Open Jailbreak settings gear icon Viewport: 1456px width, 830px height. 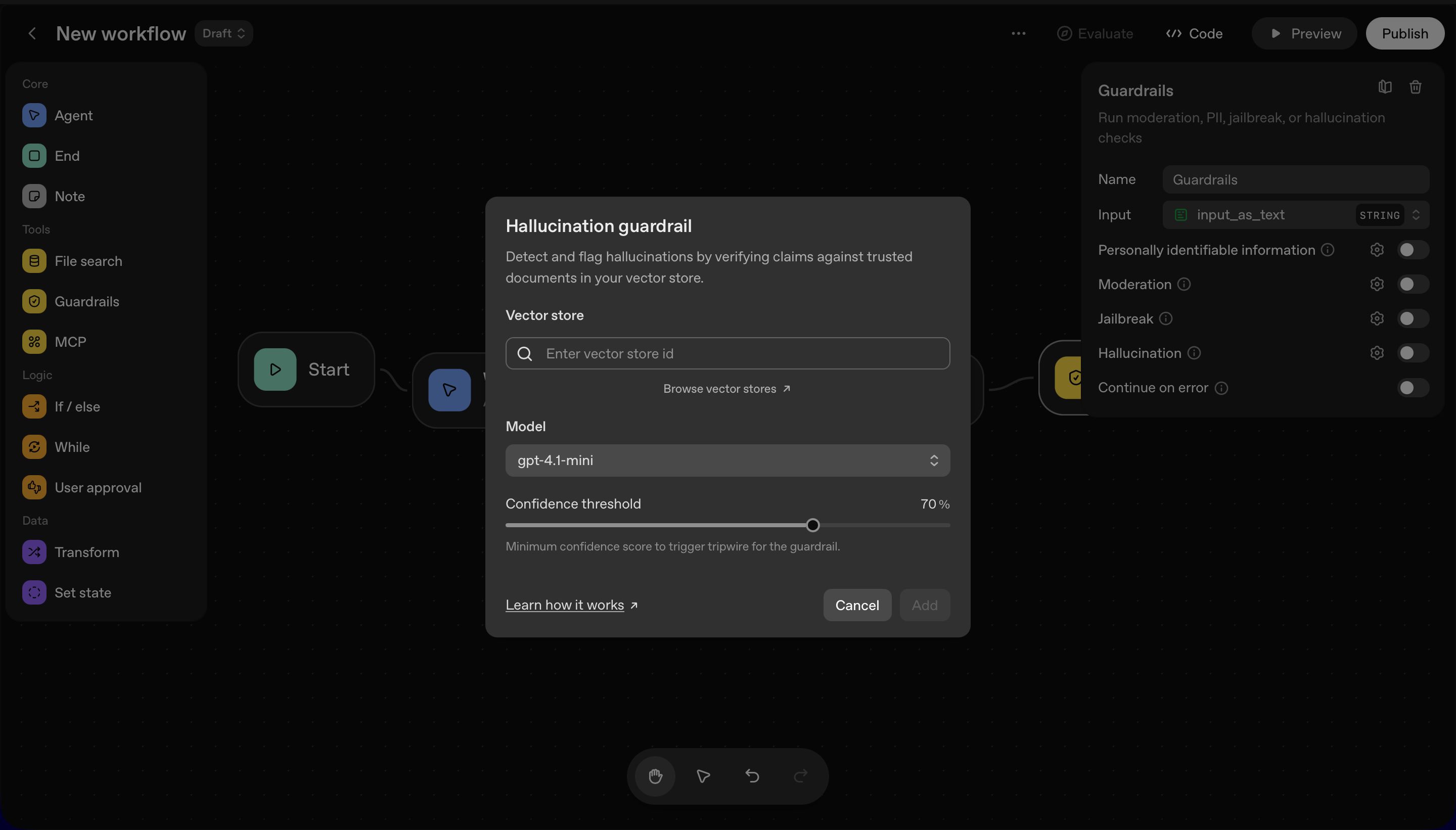point(1377,318)
